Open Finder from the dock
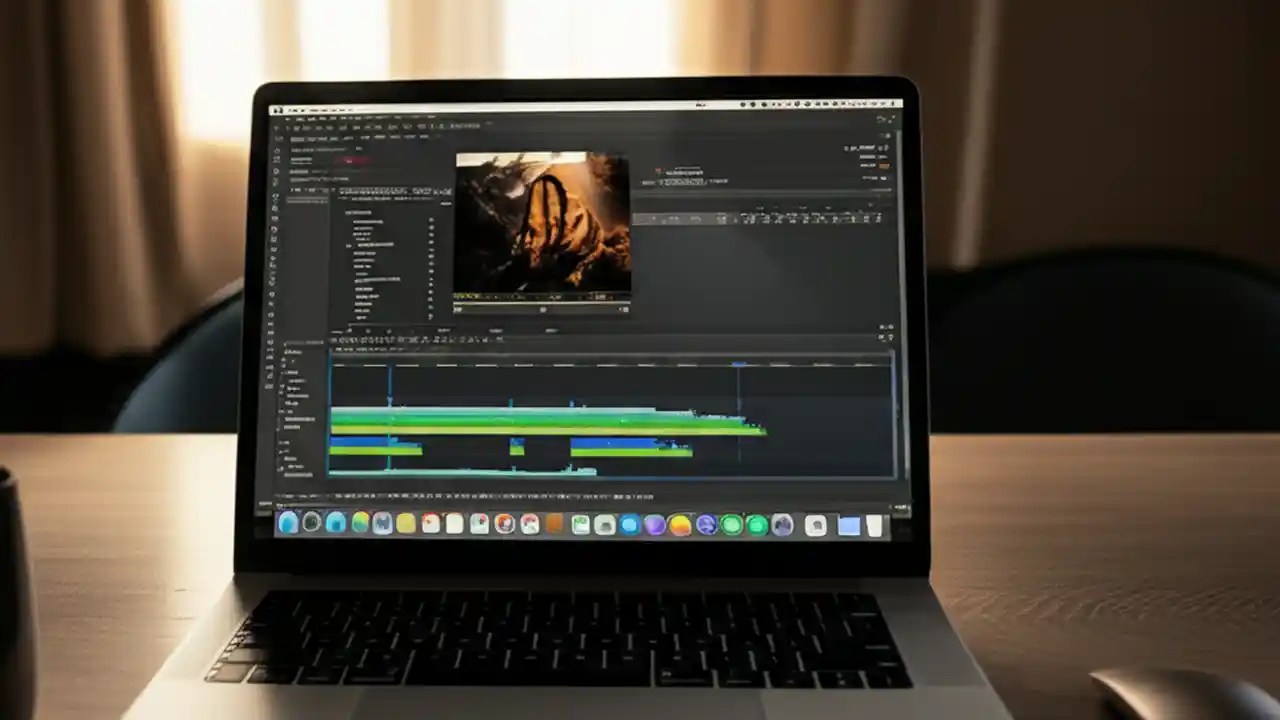The height and width of the screenshot is (720, 1280). (x=294, y=525)
